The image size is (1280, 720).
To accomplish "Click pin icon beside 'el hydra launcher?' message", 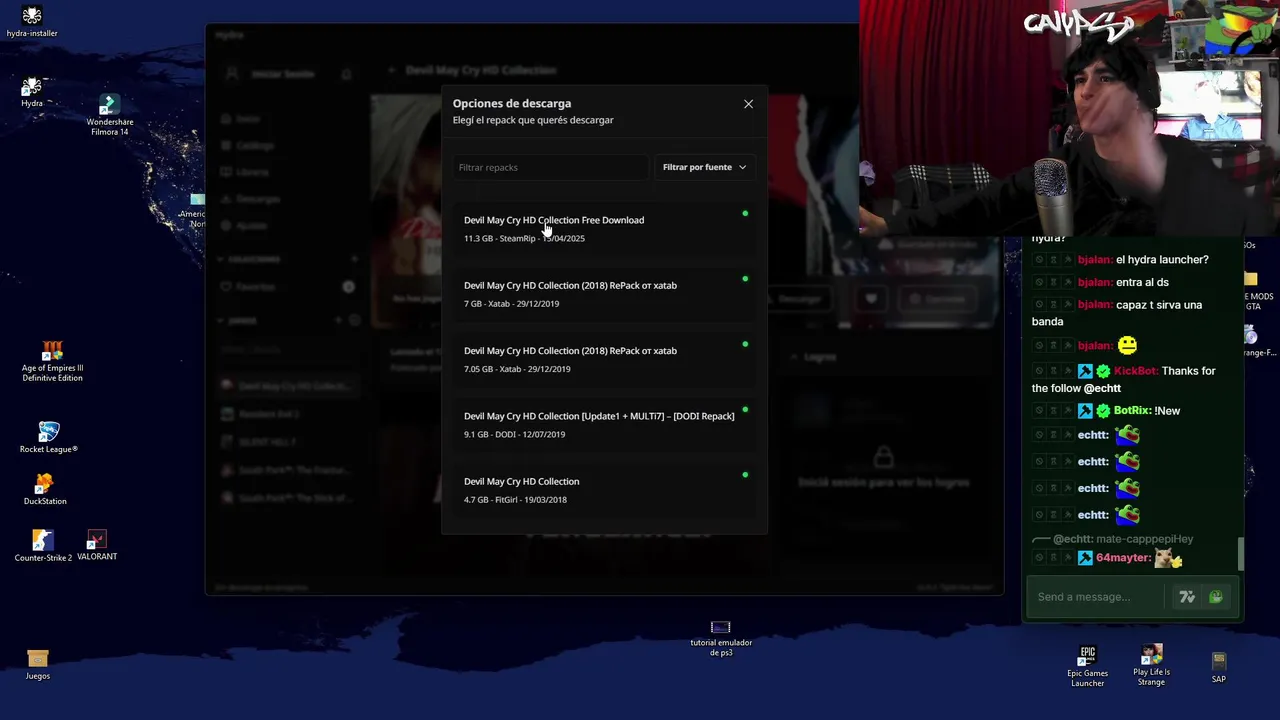I will click(x=1067, y=260).
